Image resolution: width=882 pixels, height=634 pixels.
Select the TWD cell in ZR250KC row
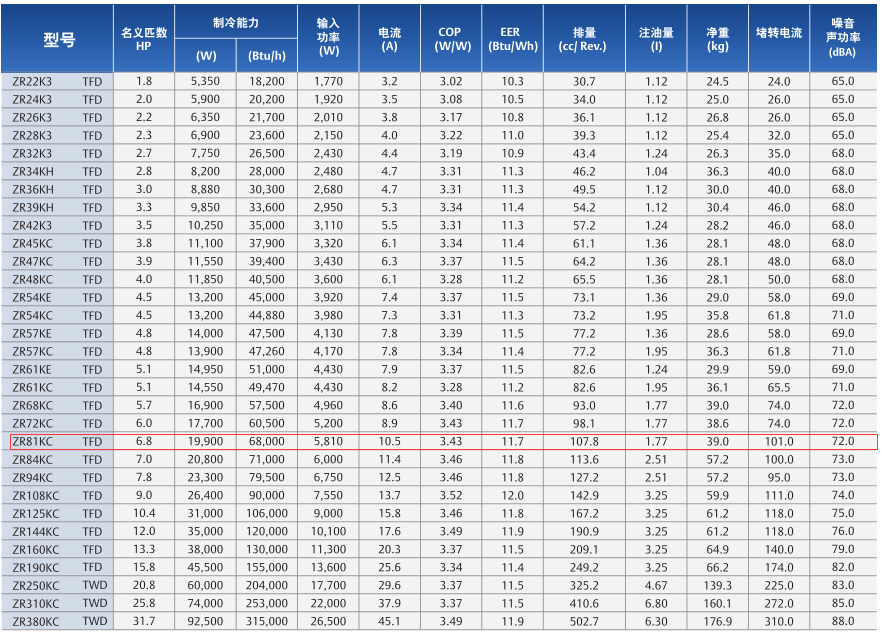94,585
